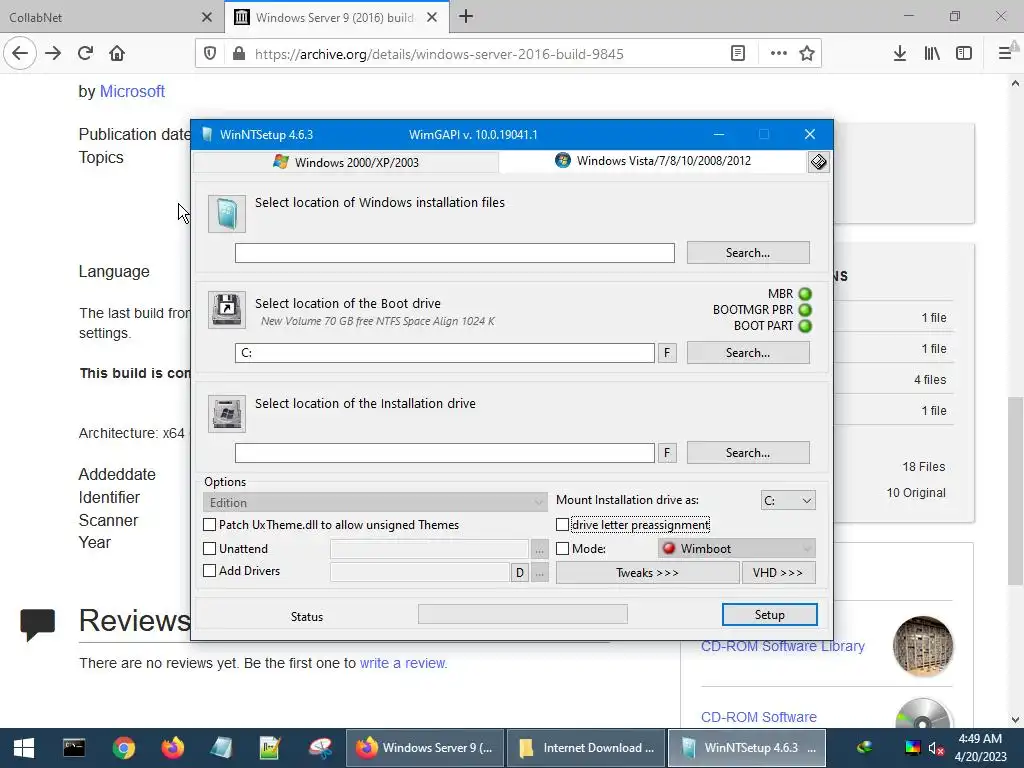Image resolution: width=1024 pixels, height=768 pixels.
Task: Tick the Mode checkbox
Action: click(562, 549)
